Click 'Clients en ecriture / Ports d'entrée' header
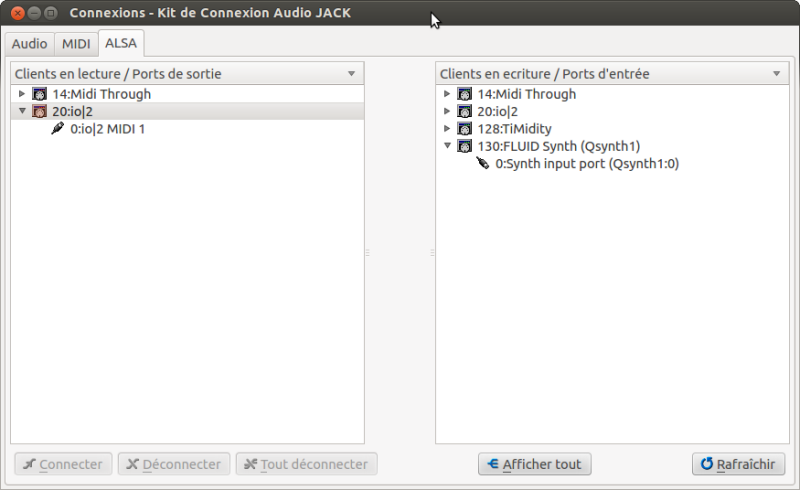800x490 pixels. point(612,74)
